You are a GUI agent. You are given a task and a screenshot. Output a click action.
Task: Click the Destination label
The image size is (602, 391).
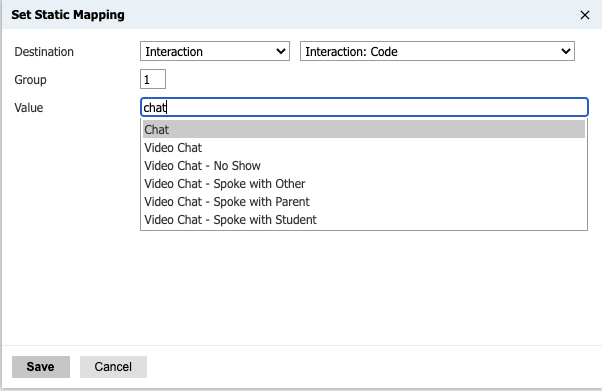point(44,52)
